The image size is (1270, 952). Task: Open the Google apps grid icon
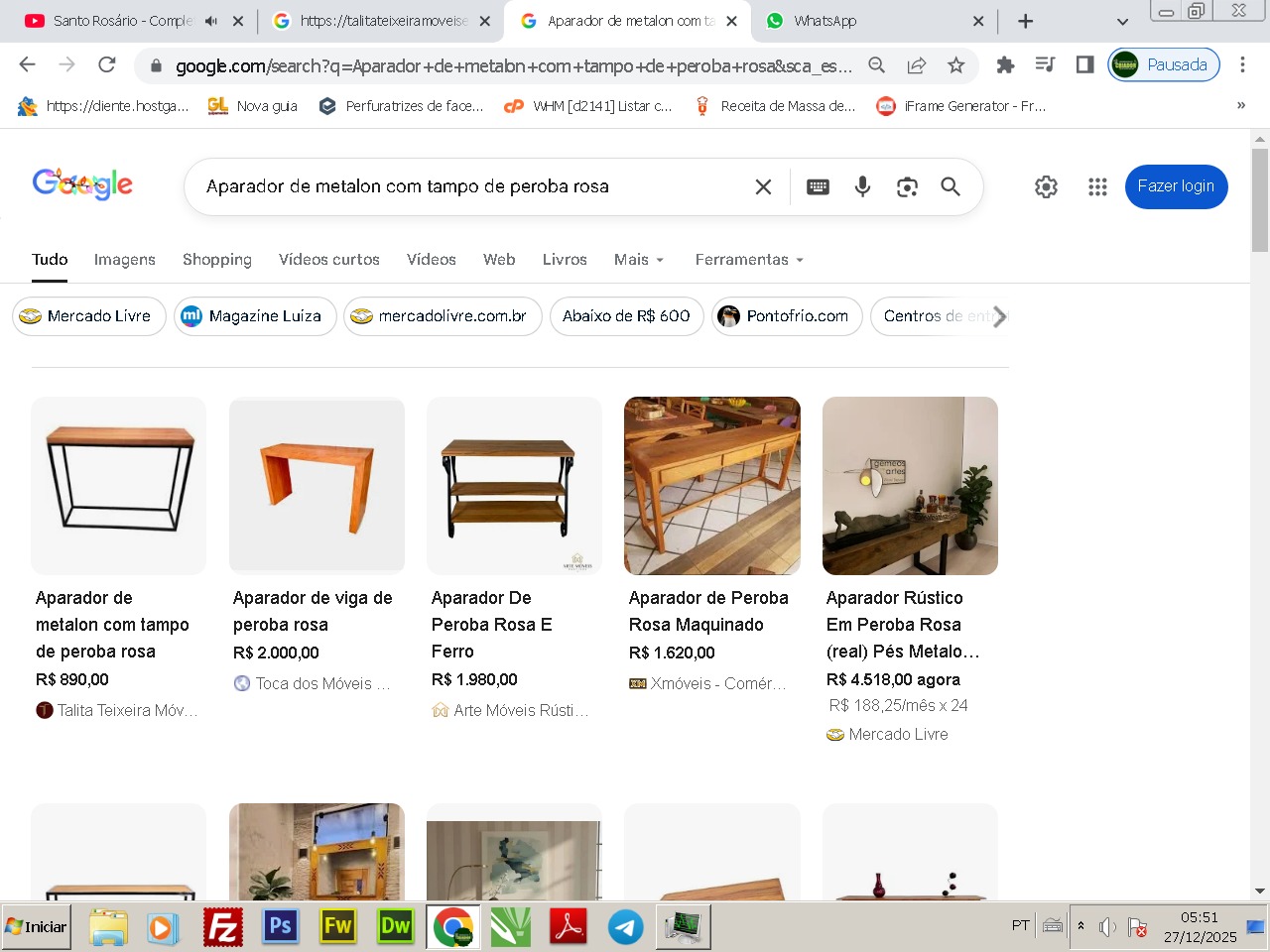point(1096,186)
